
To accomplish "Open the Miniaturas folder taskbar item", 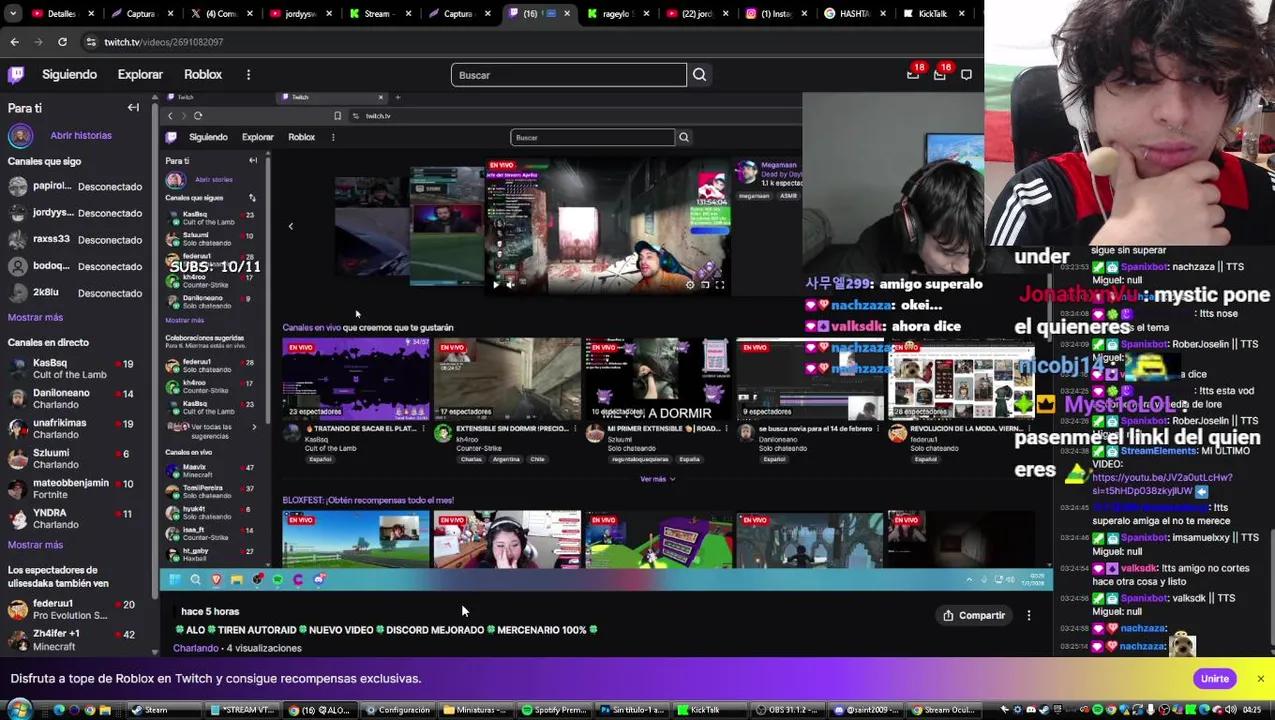I will click(x=476, y=710).
